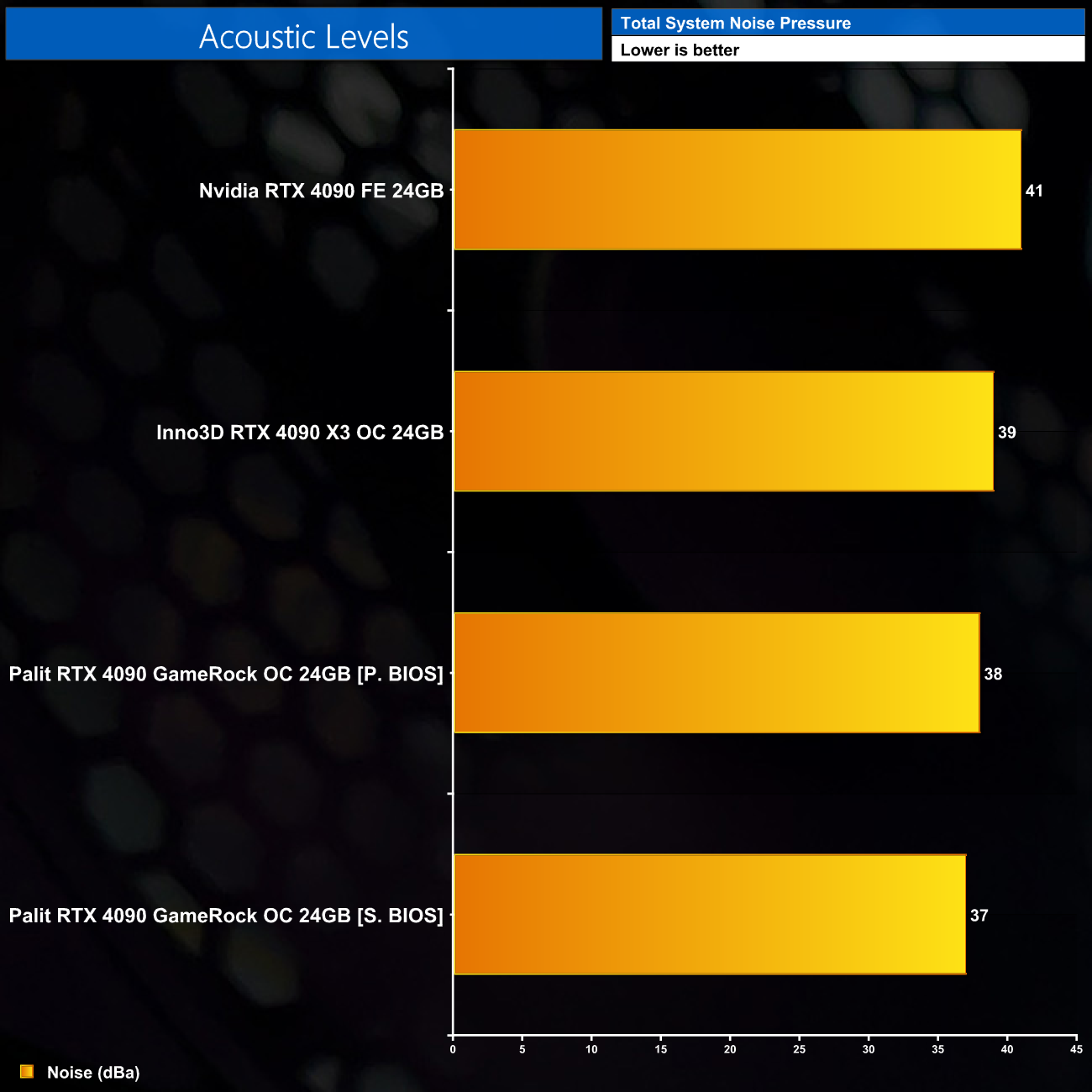Click the x-axis tick label "45"
The height and width of the screenshot is (1092, 1092).
(x=1076, y=1049)
